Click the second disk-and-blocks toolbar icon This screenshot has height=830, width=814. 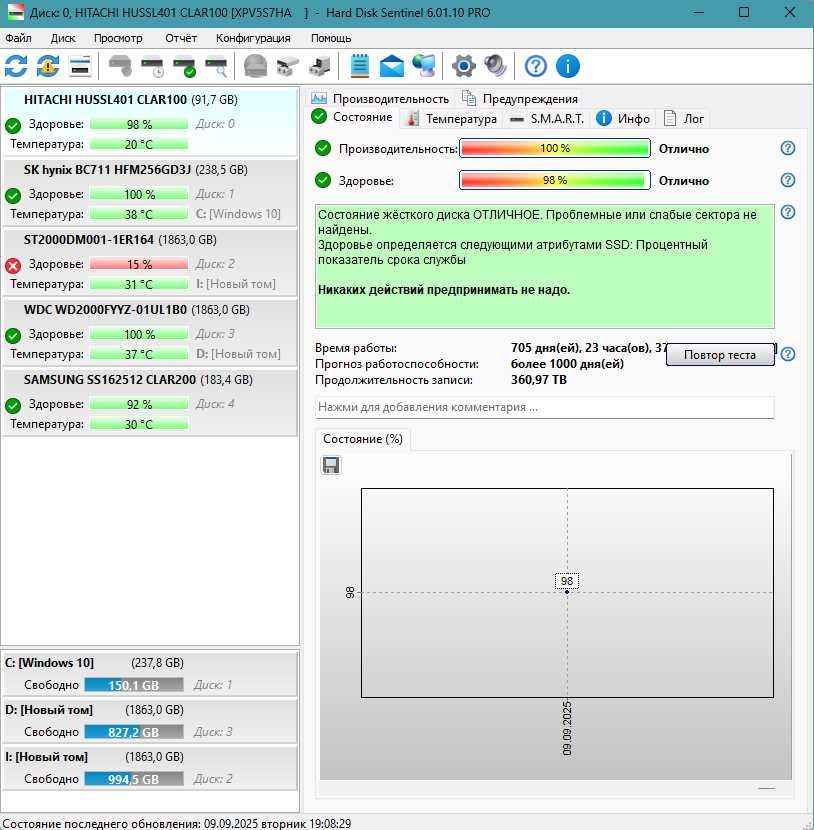coord(320,66)
